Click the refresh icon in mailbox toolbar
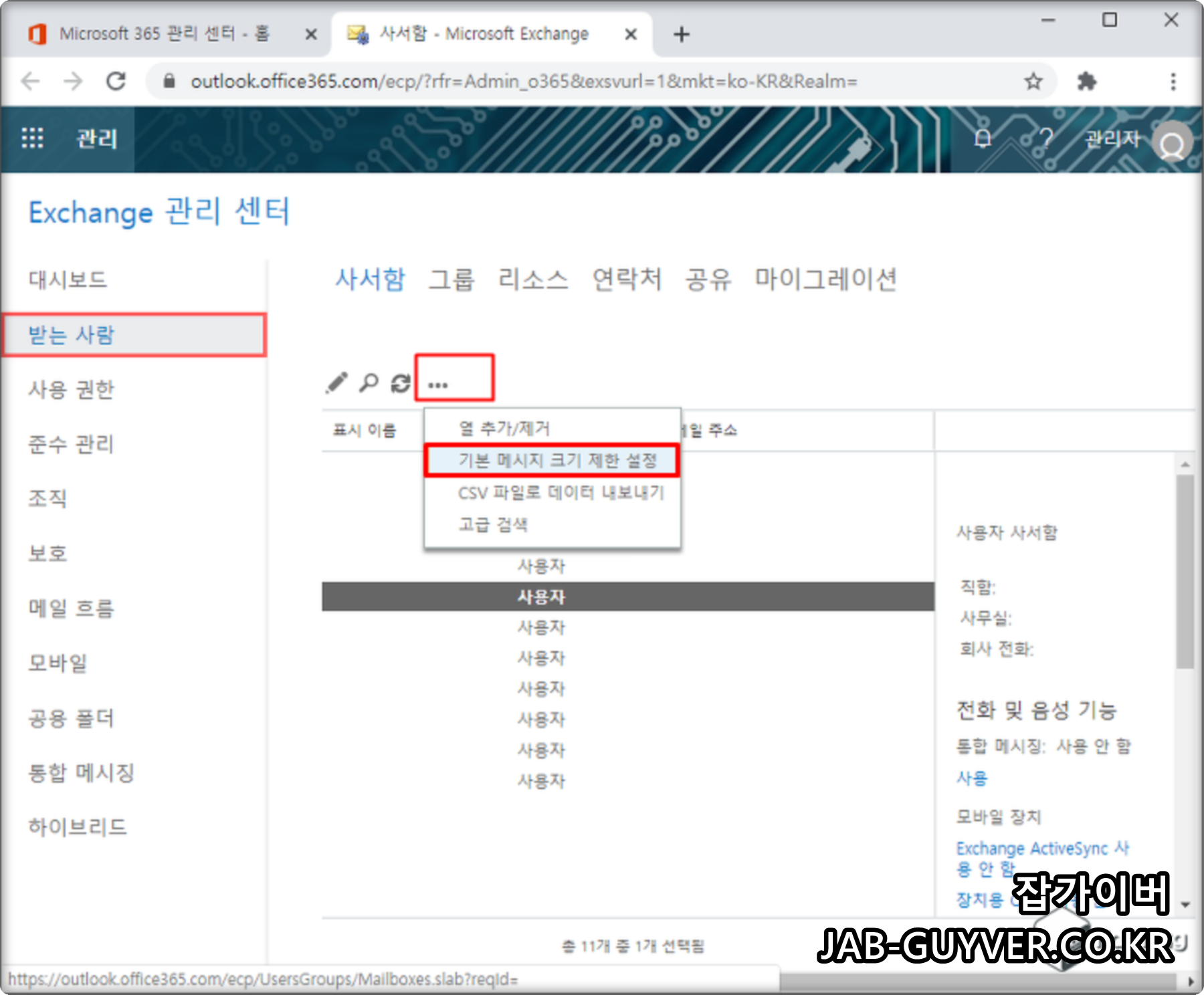 pyautogui.click(x=401, y=383)
